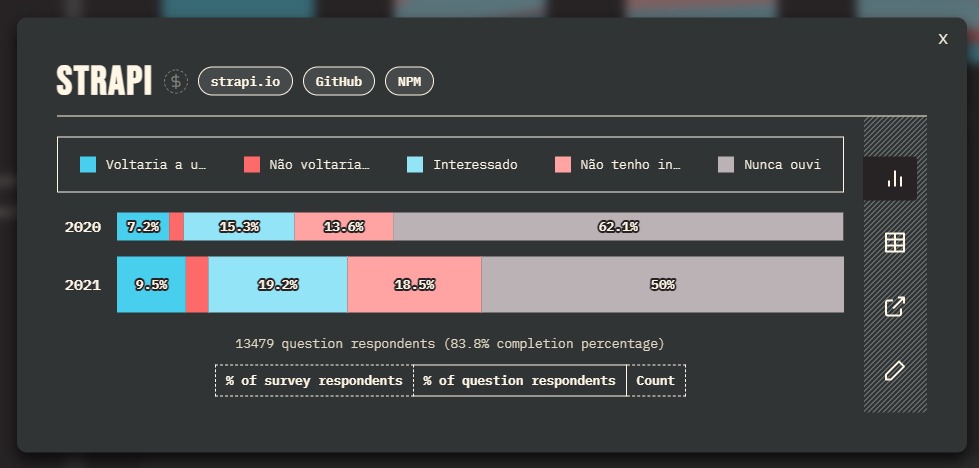Screen dimensions: 979x468
Task: Click the 'STRAPI' title heading
Action: pos(104,81)
